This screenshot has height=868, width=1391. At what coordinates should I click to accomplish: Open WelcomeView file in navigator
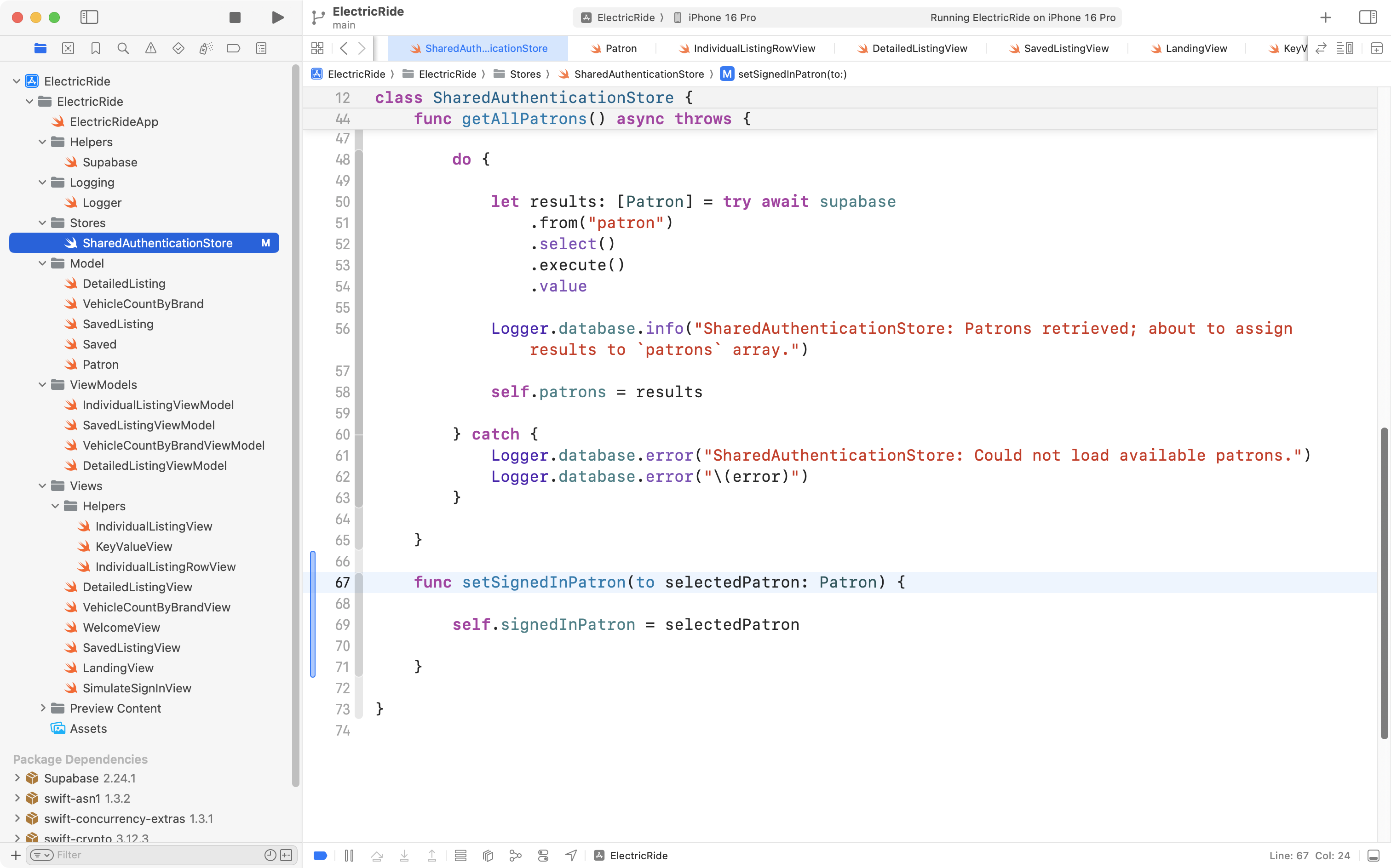121,627
